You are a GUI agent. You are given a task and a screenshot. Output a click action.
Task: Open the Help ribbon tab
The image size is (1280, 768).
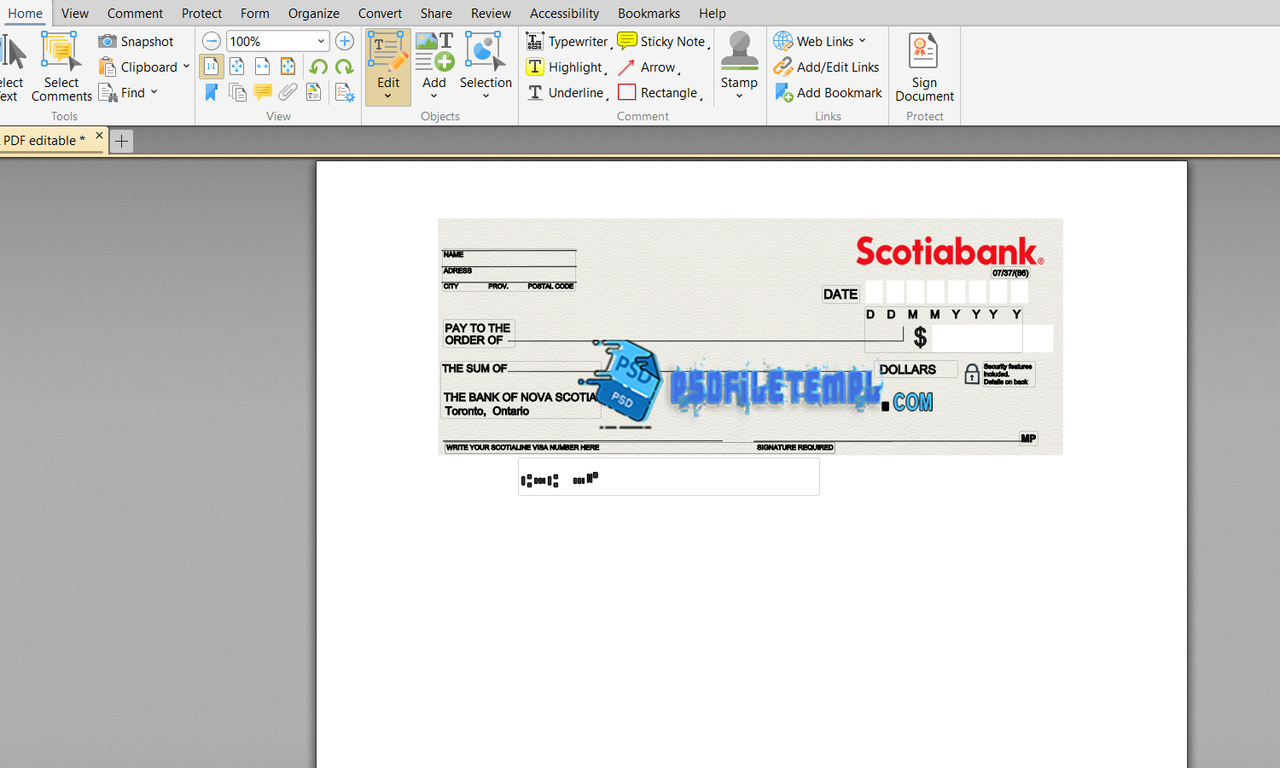point(713,13)
